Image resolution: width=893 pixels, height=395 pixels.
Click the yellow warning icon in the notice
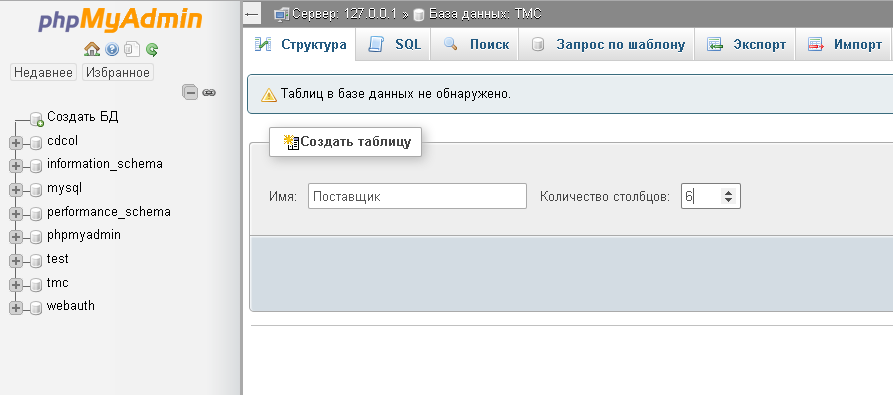269,95
